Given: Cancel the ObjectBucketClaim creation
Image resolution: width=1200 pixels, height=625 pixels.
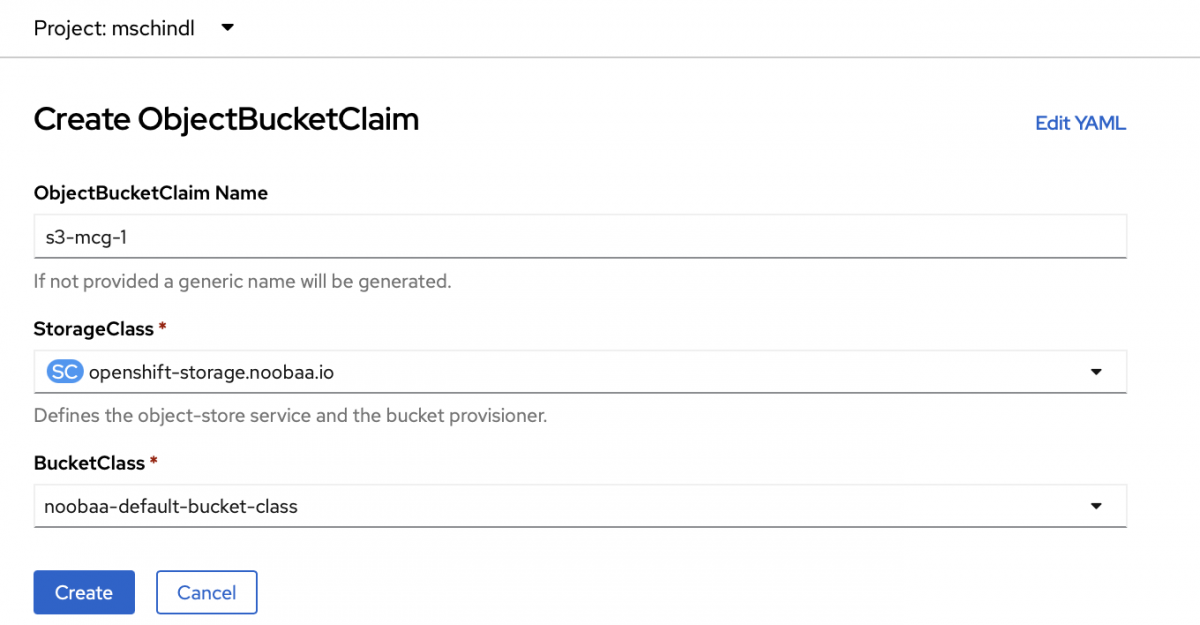Looking at the screenshot, I should [x=206, y=592].
